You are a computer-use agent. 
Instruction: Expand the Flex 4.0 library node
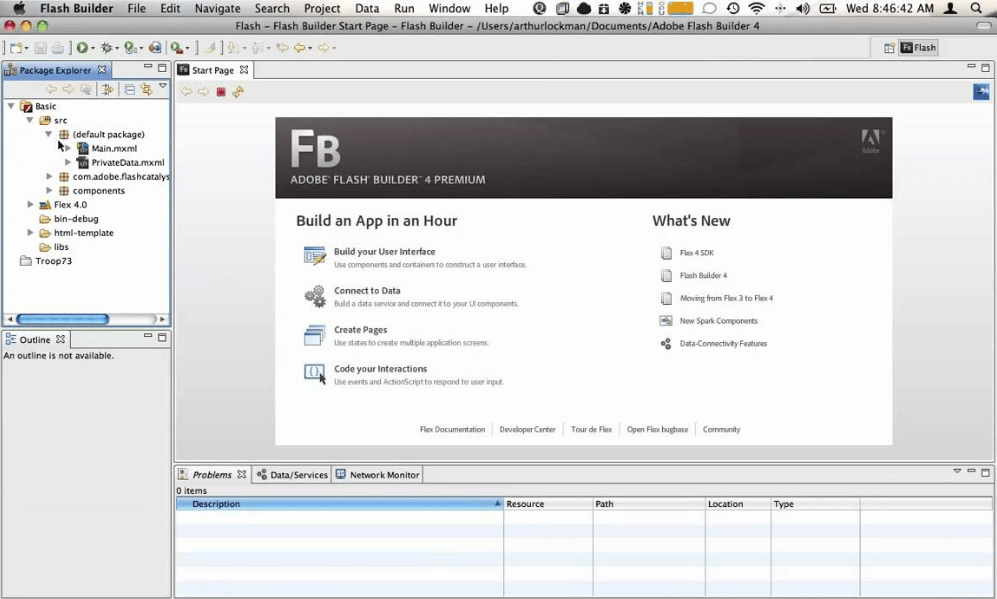tap(30, 204)
